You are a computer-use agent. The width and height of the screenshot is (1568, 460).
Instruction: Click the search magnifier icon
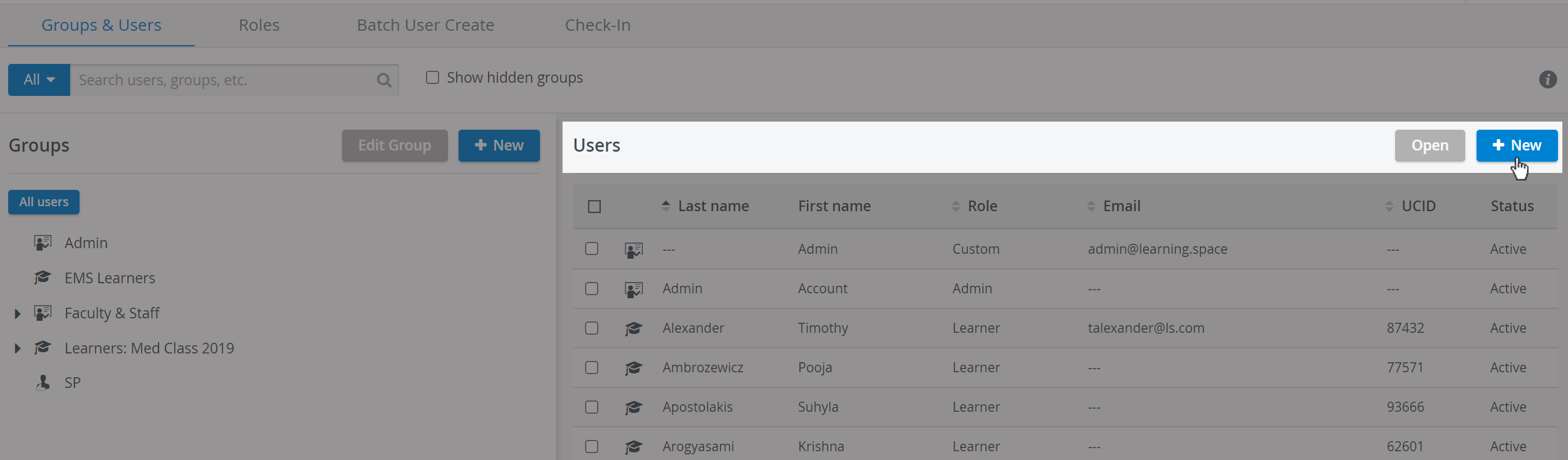point(384,80)
